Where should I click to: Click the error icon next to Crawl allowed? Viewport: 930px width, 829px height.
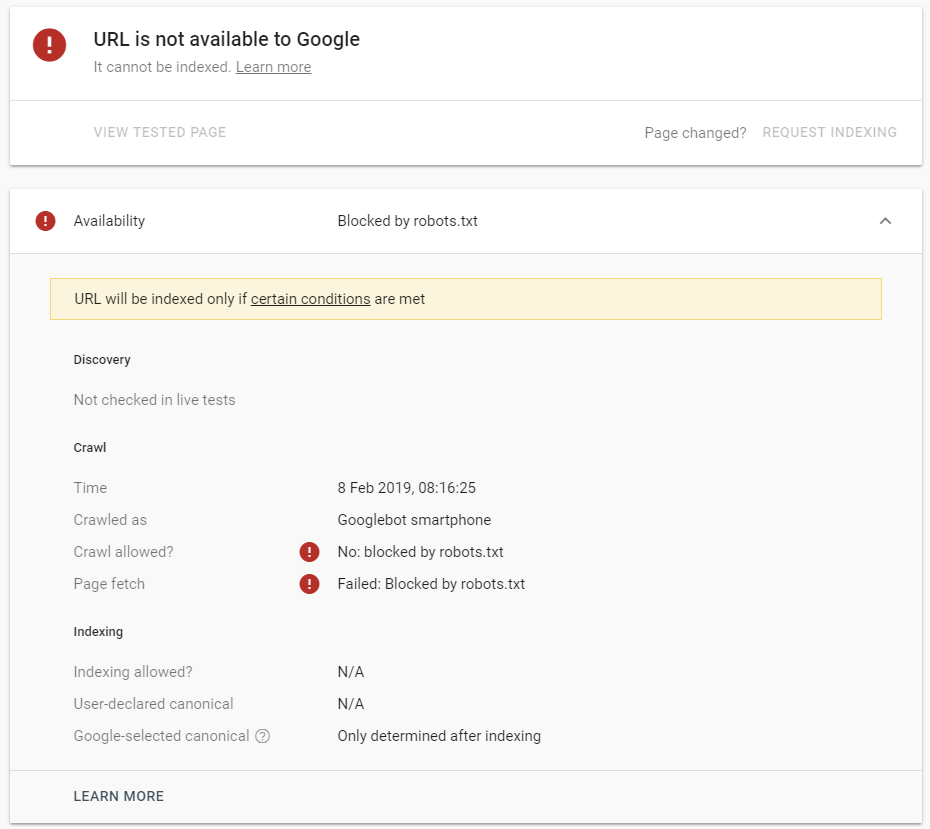click(309, 552)
